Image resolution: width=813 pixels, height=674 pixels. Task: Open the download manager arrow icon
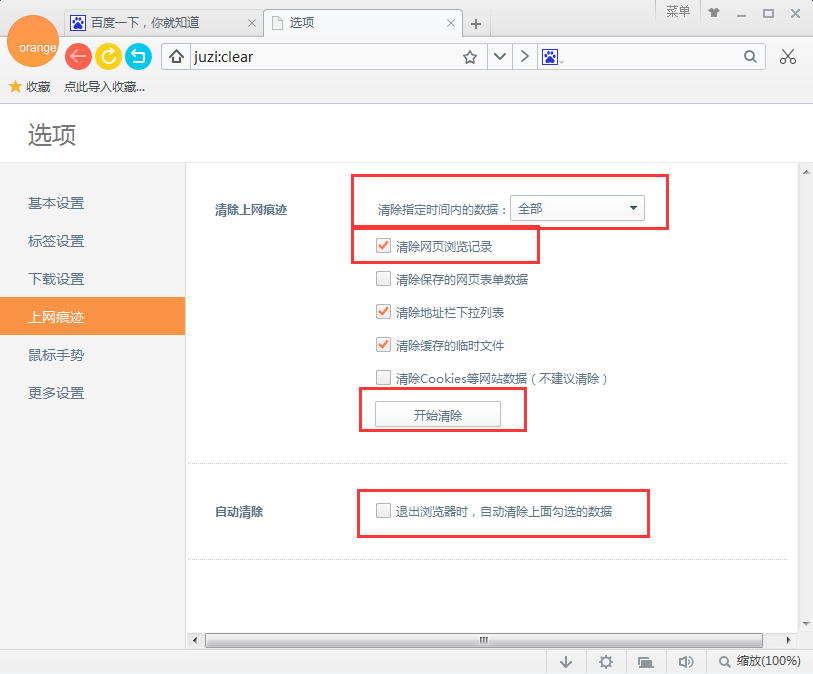point(566,661)
